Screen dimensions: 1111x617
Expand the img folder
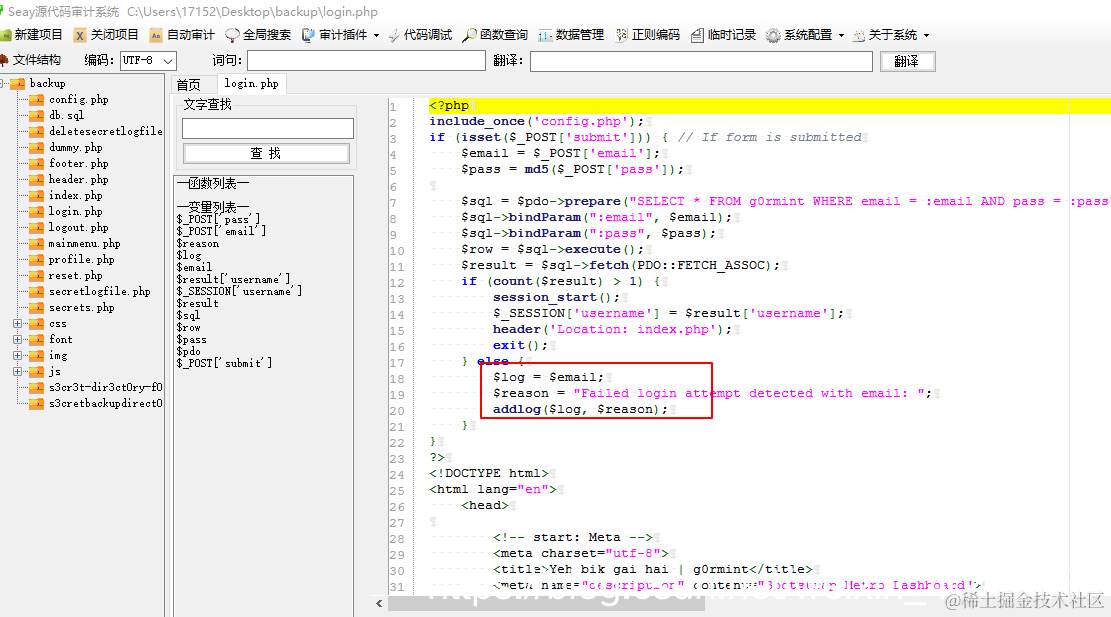17,356
